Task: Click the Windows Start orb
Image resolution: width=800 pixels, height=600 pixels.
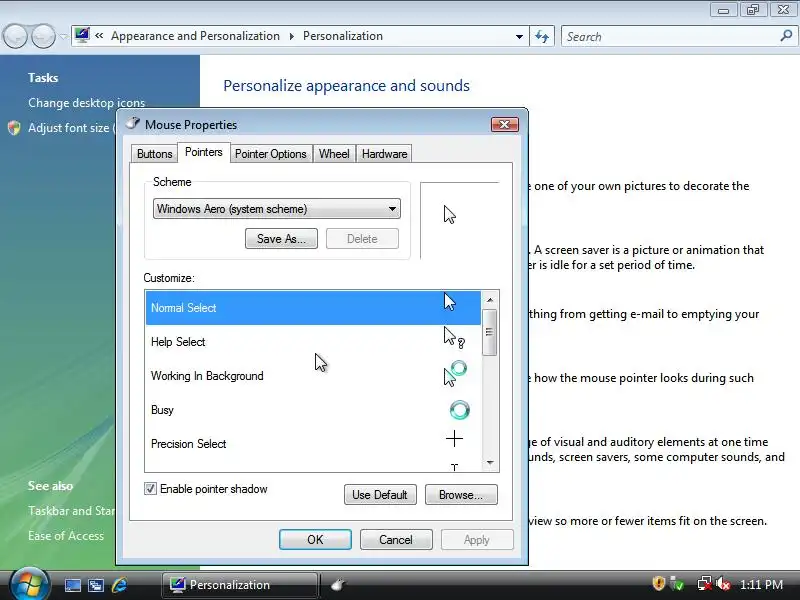Action: click(30, 585)
